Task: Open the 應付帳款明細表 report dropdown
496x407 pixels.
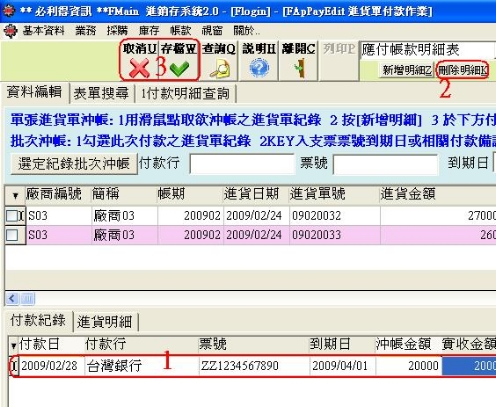Action: [x=428, y=50]
